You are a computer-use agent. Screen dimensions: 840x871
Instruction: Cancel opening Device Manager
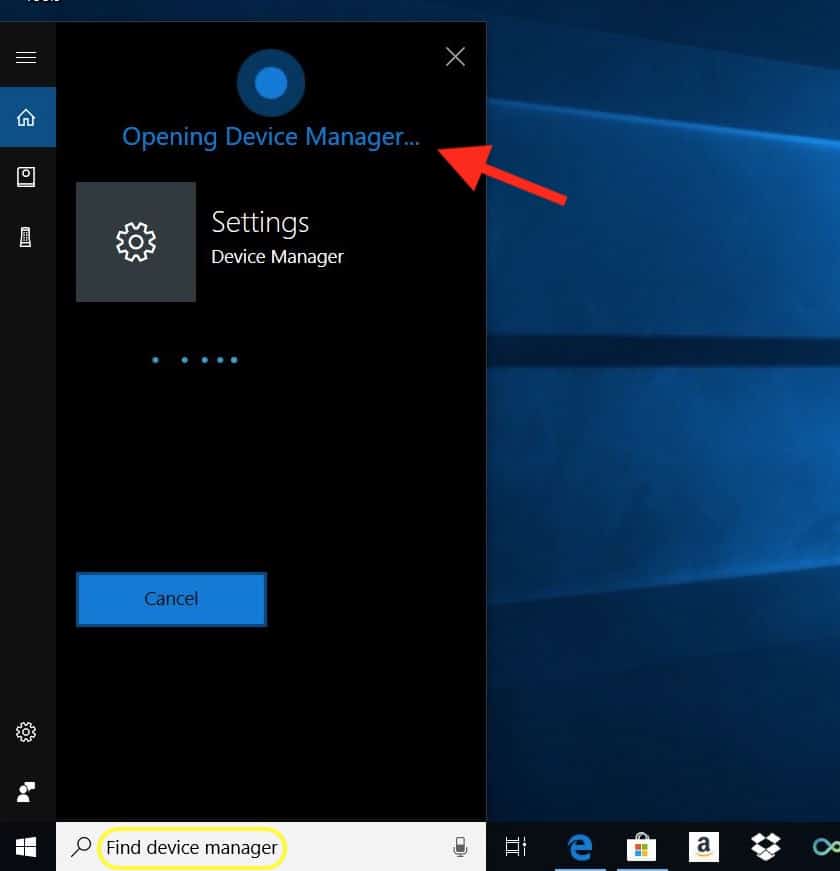170,598
